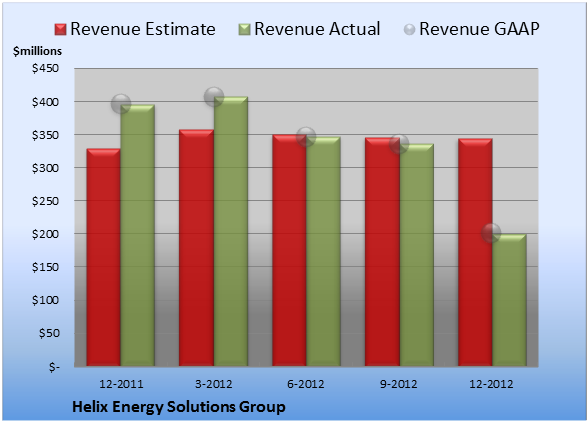Select the green actual bar for 12-2011
The image size is (588, 422).
pos(138,235)
